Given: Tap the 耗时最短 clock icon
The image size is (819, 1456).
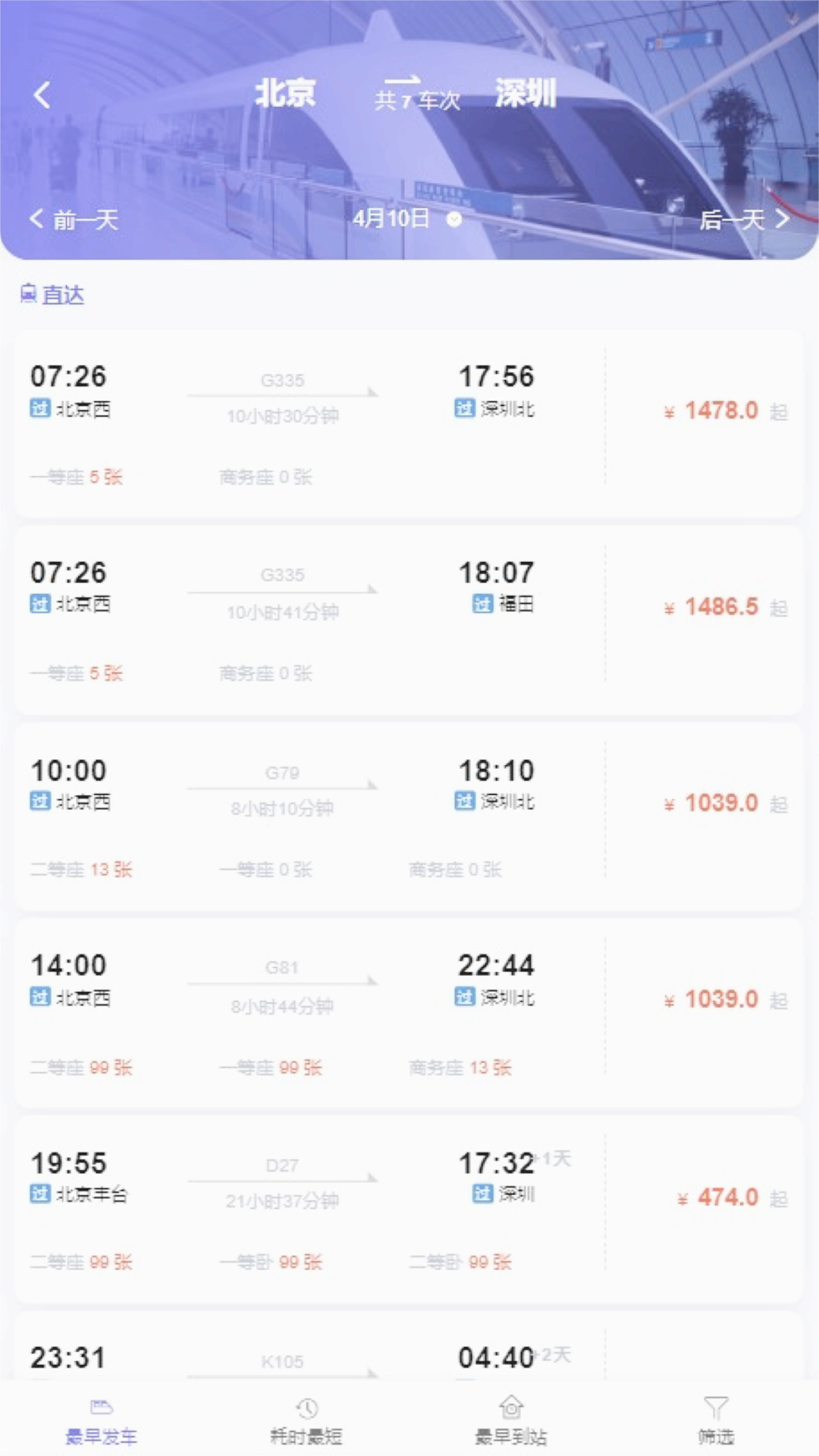Looking at the screenshot, I should pos(306,1408).
